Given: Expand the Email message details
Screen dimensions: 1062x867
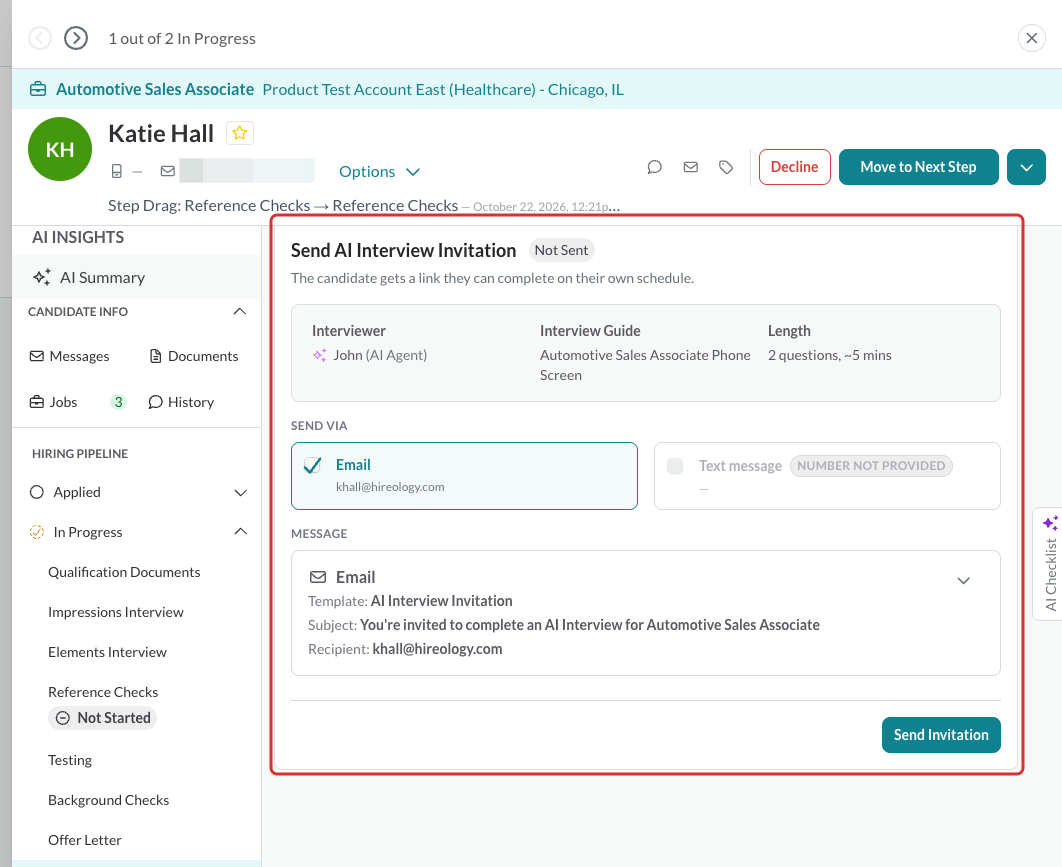Looking at the screenshot, I should click(964, 580).
